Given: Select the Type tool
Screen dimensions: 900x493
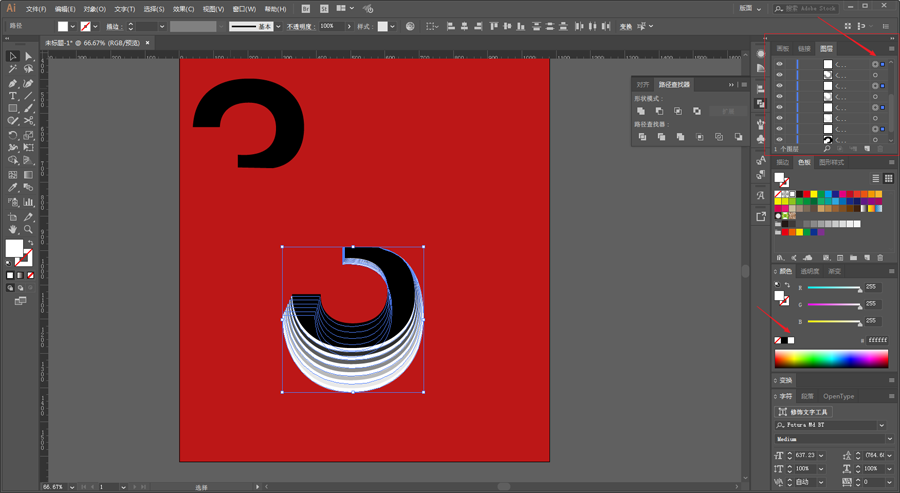Looking at the screenshot, I should point(13,96).
